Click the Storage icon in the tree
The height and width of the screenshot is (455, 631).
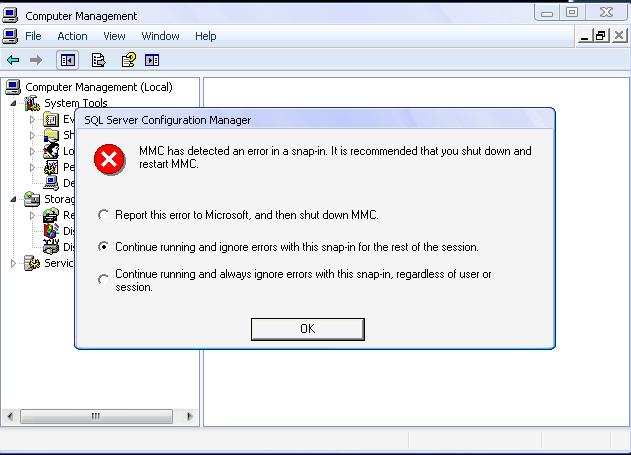click(x=32, y=199)
